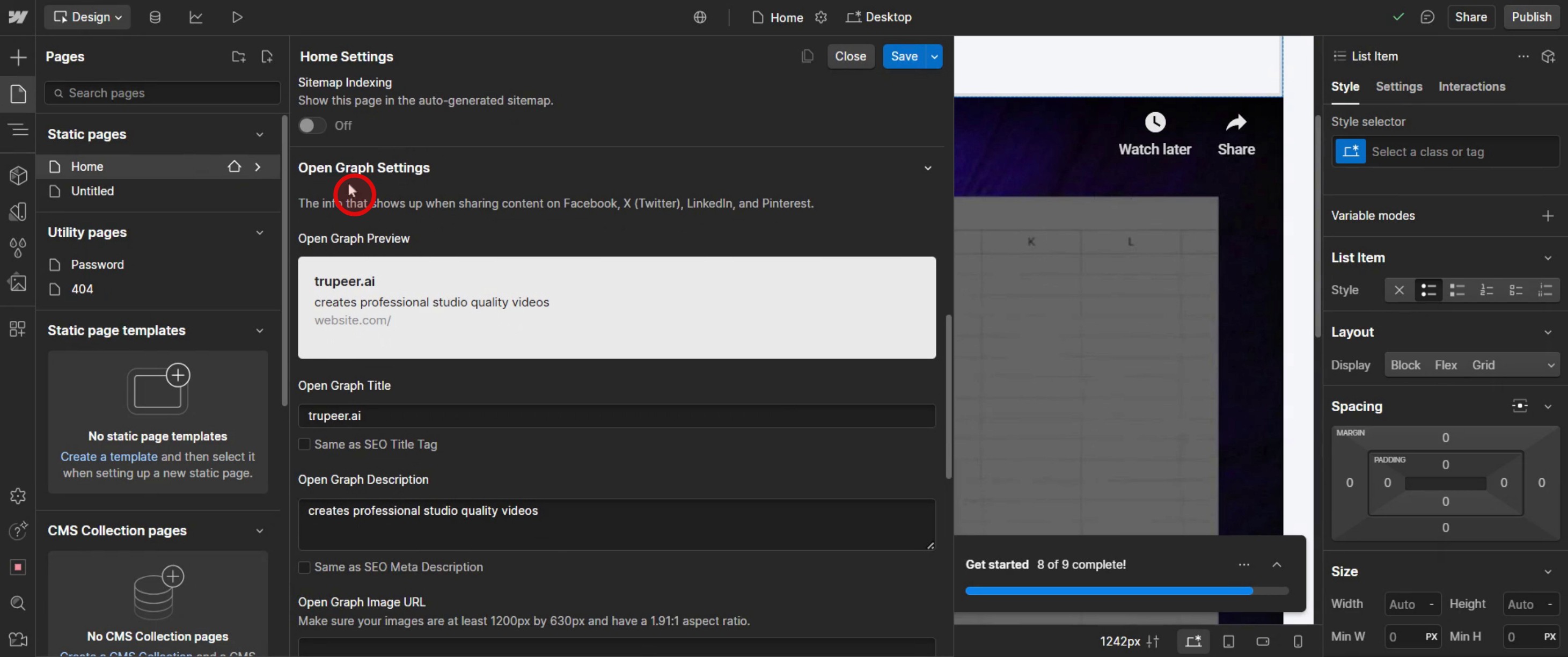Viewport: 1568px width, 657px height.
Task: Collapse Open Graph Settings section
Action: [x=927, y=168]
